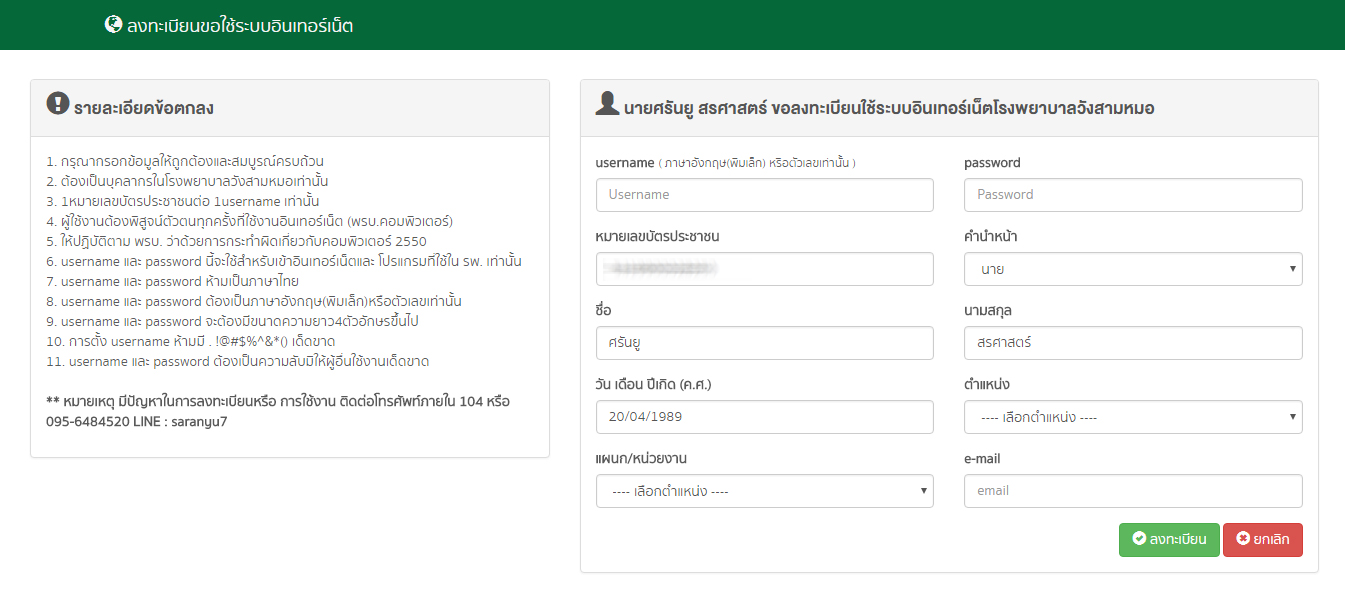This screenshot has width=1345, height=590.
Task: Click the รายละเอียดข้อตกลง panel heading
Action: [143, 108]
